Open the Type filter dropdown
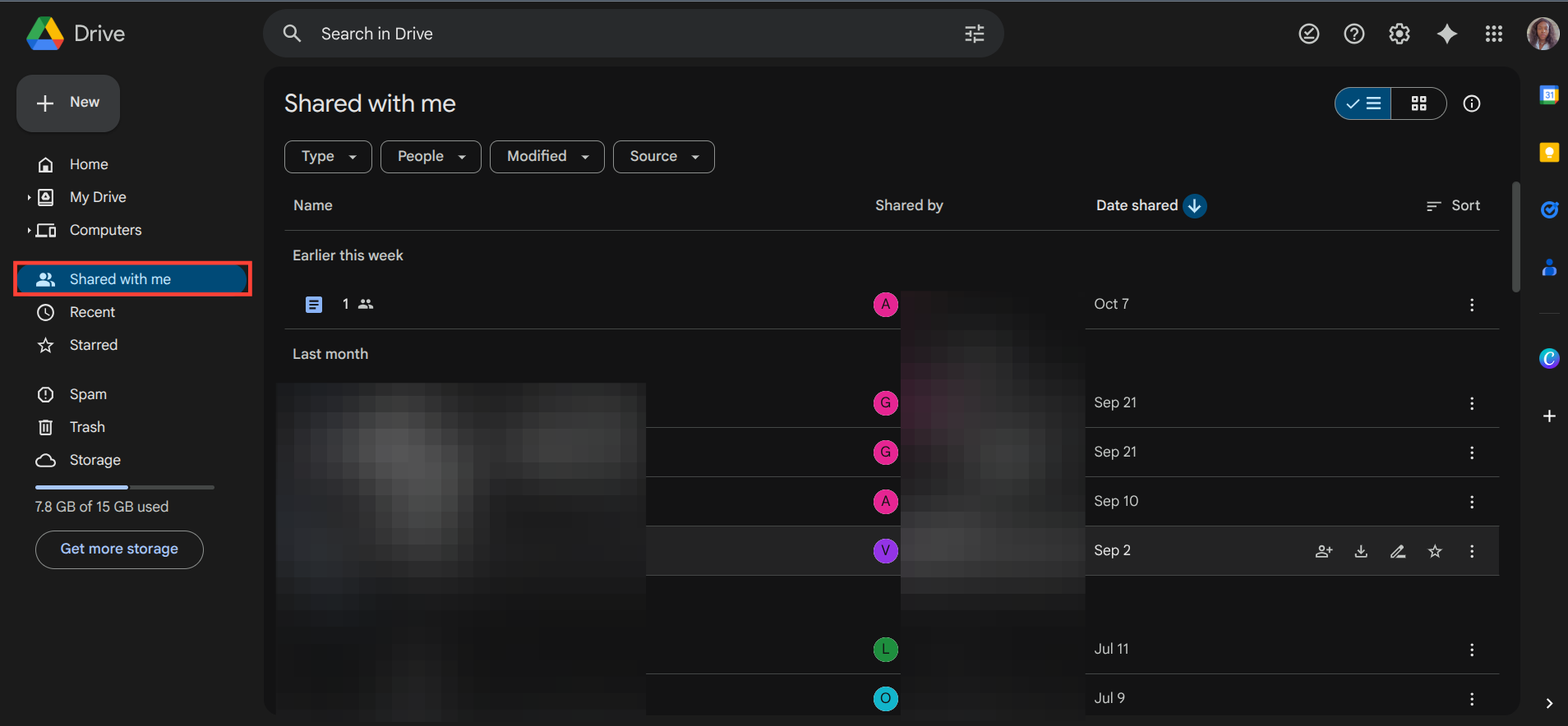Viewport: 1568px width, 726px height. [328, 157]
